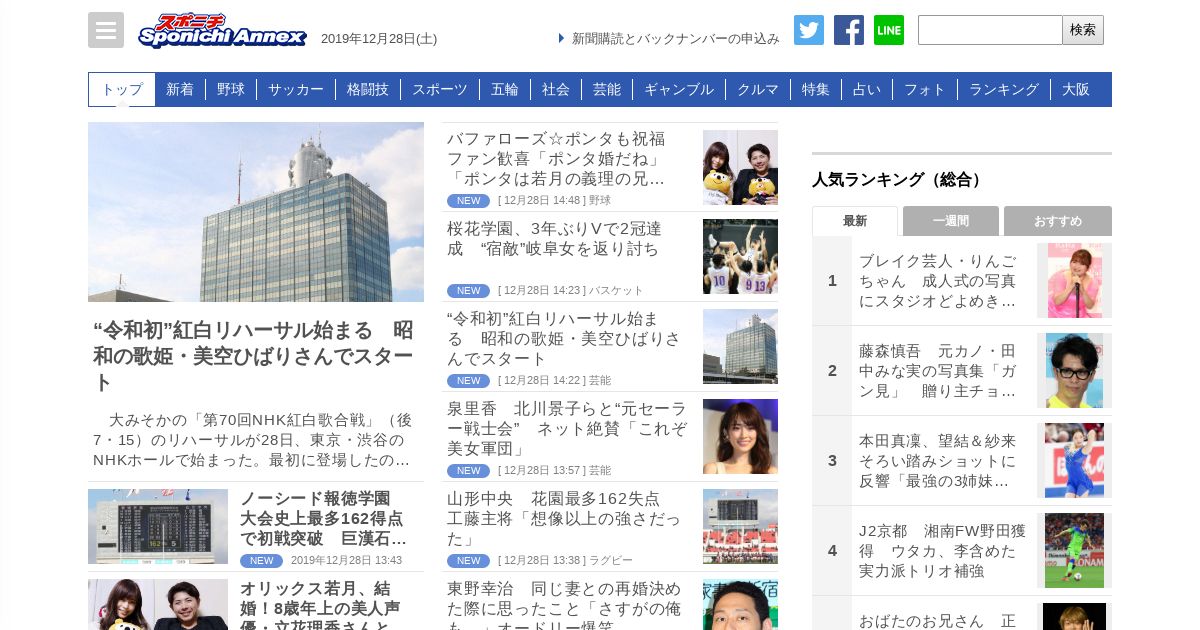Click the ラグビー category tag on 山形中央 story
This screenshot has width=1200, height=630.
611,561
